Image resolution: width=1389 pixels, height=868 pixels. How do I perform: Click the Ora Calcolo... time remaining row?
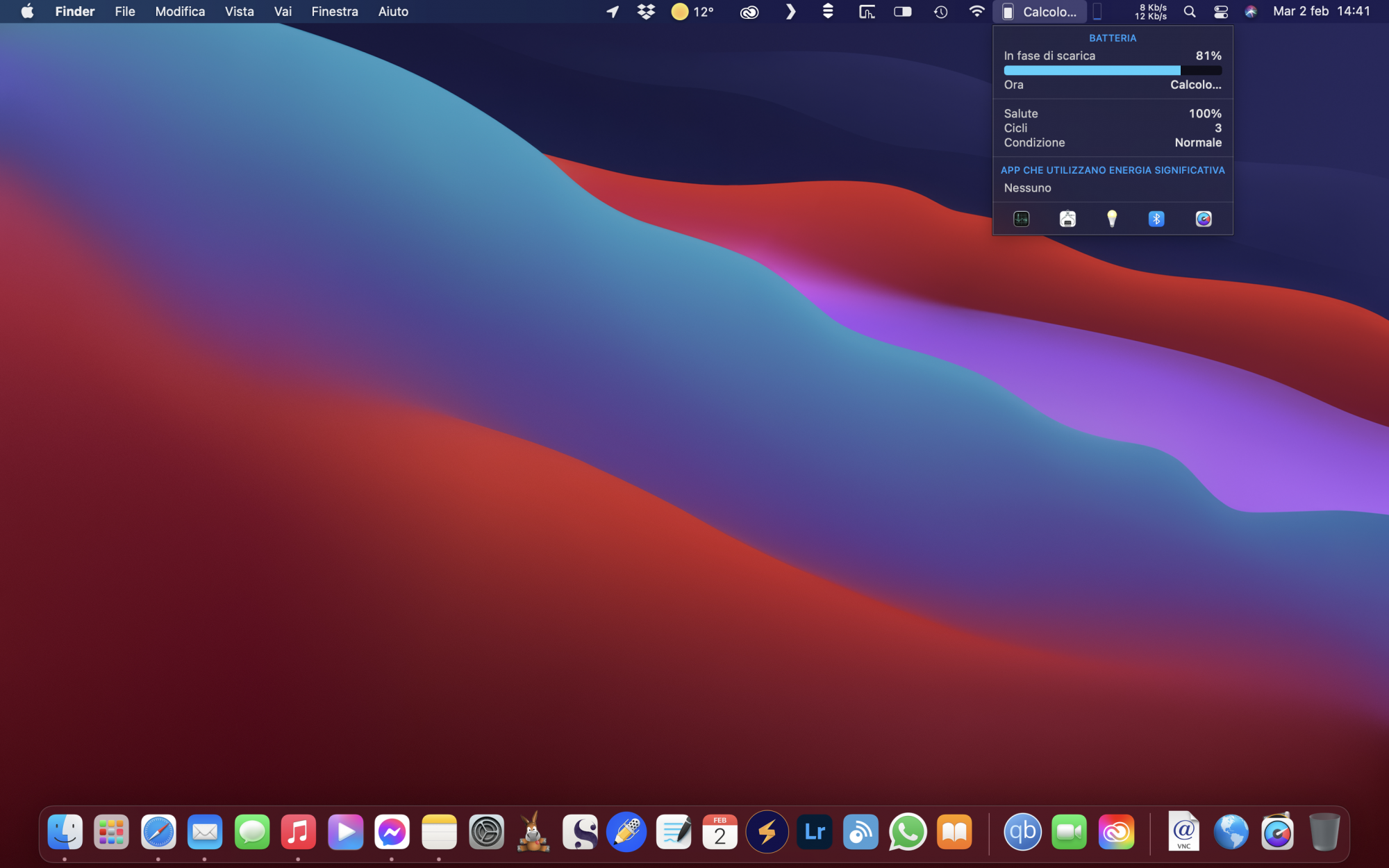click(x=1113, y=85)
